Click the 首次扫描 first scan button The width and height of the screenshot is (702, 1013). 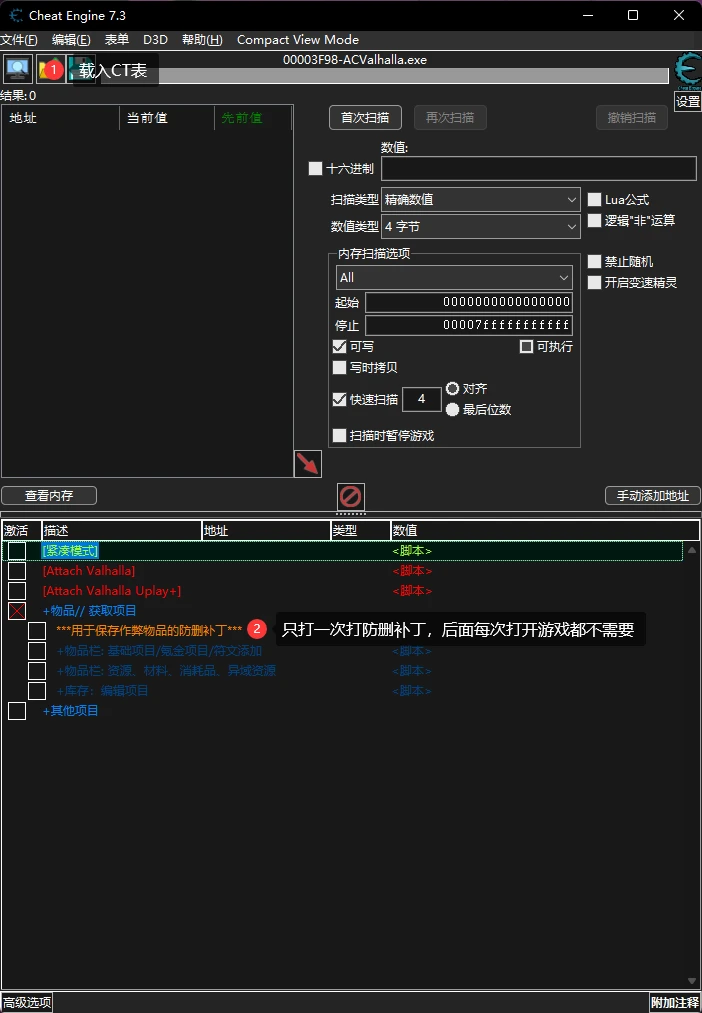(x=366, y=118)
